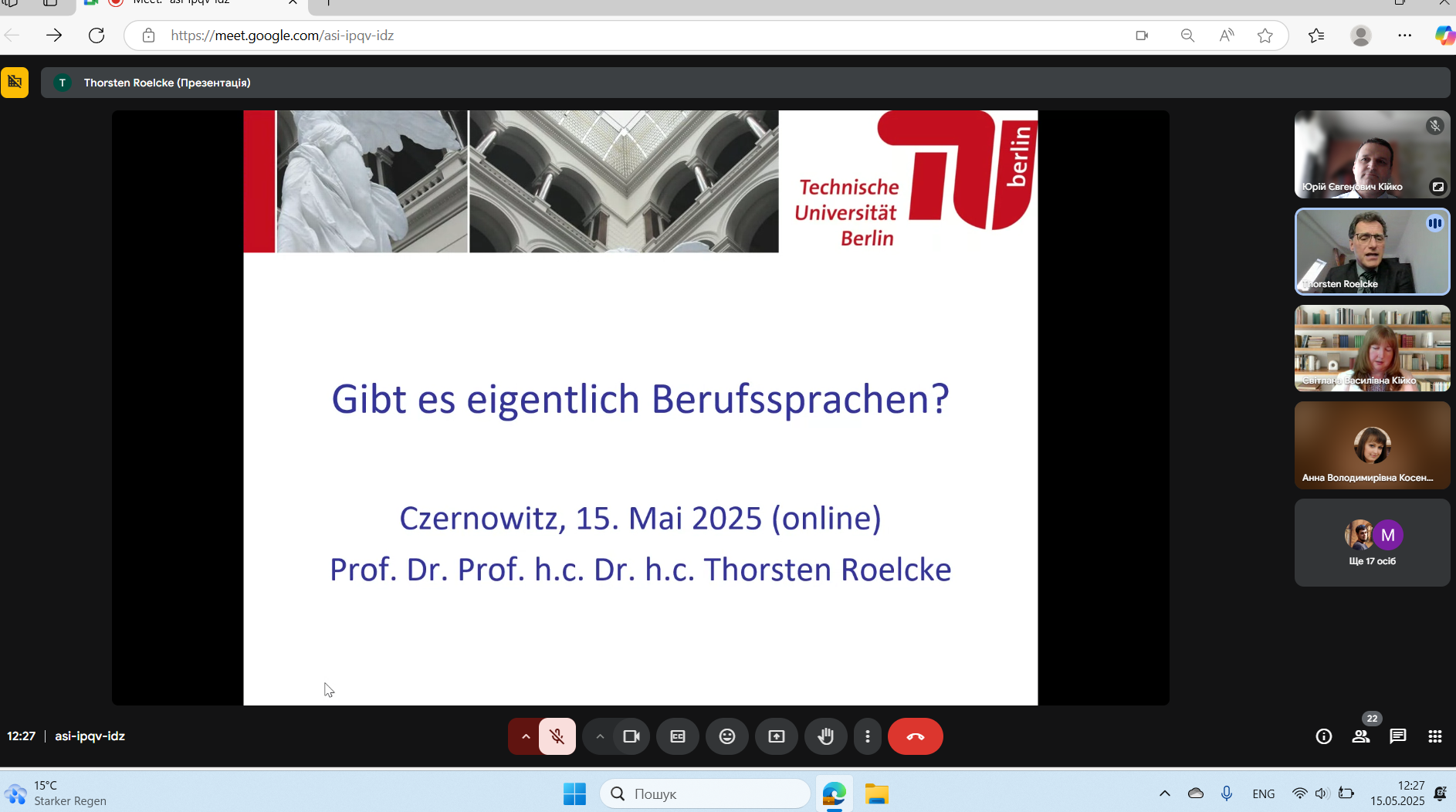Screen dimensions: 1456x812
Task: Select Thorsten Roelcke's video tile
Action: (x=1372, y=252)
